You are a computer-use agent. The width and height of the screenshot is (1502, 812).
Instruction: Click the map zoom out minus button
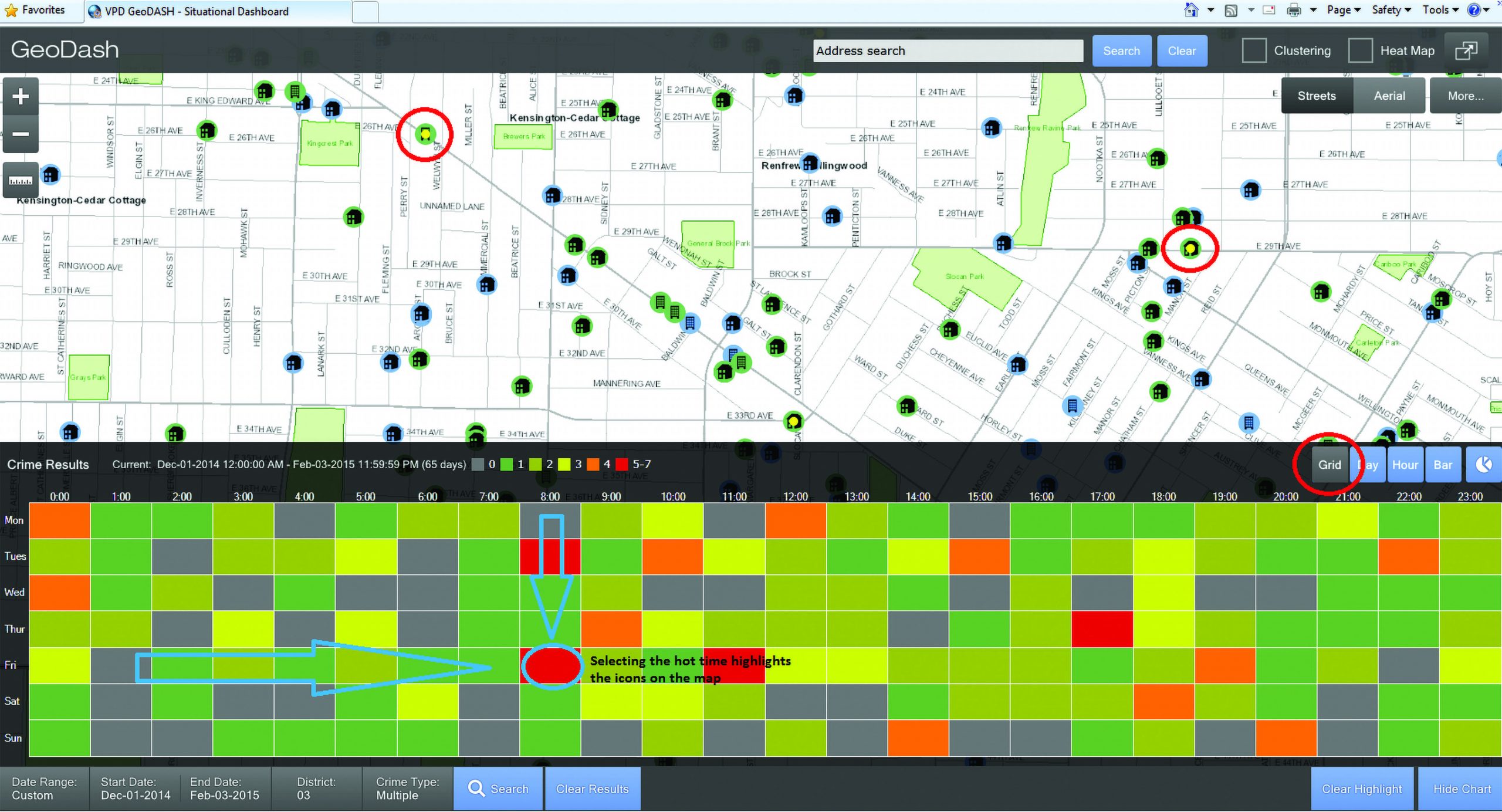(x=21, y=134)
